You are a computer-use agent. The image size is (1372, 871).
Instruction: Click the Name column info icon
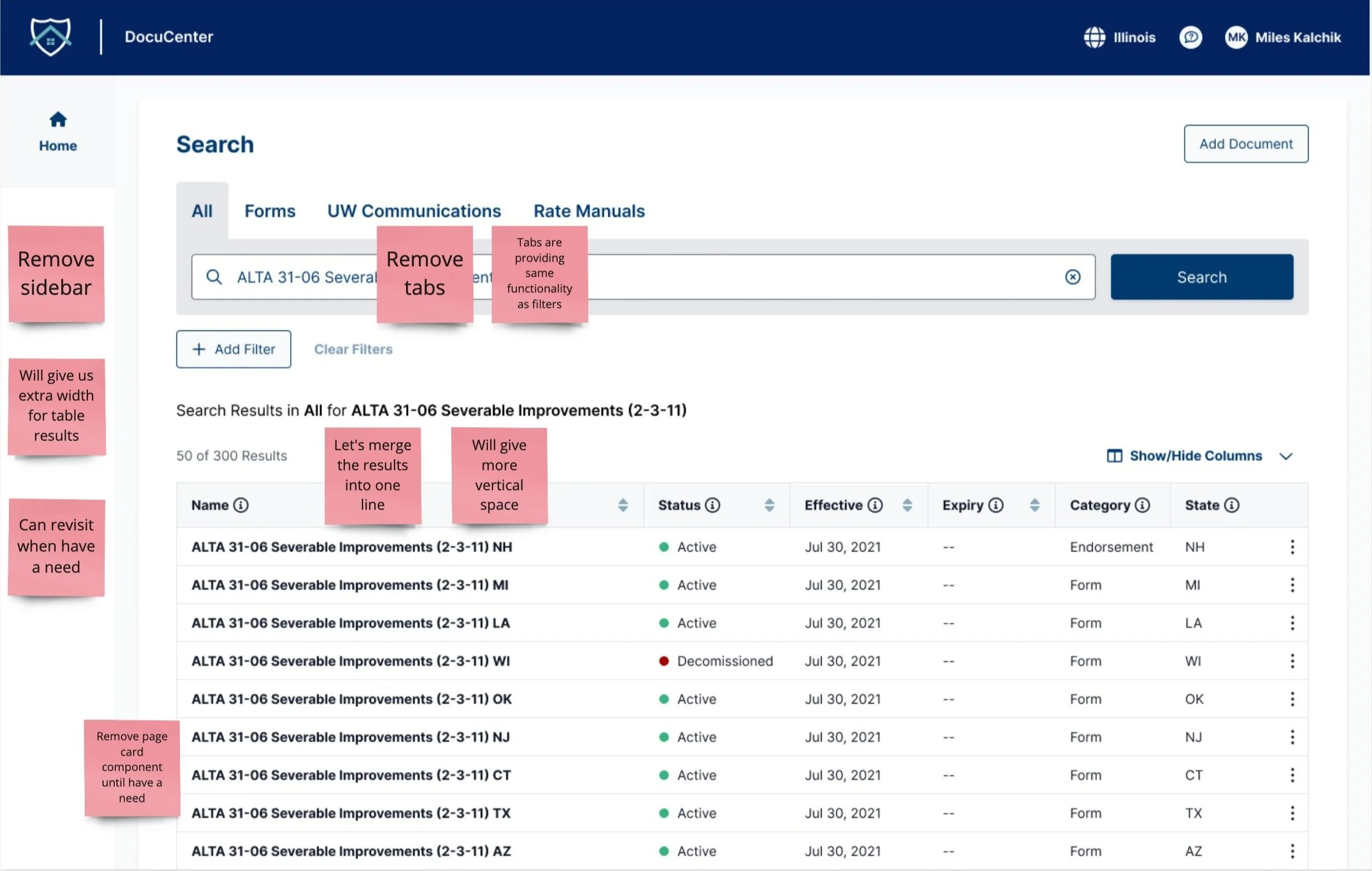point(241,505)
